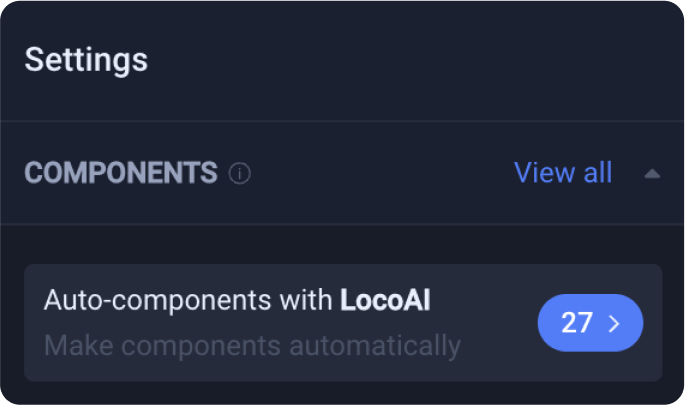
Task: Hide the components list using the up caret
Action: pyautogui.click(x=652, y=174)
